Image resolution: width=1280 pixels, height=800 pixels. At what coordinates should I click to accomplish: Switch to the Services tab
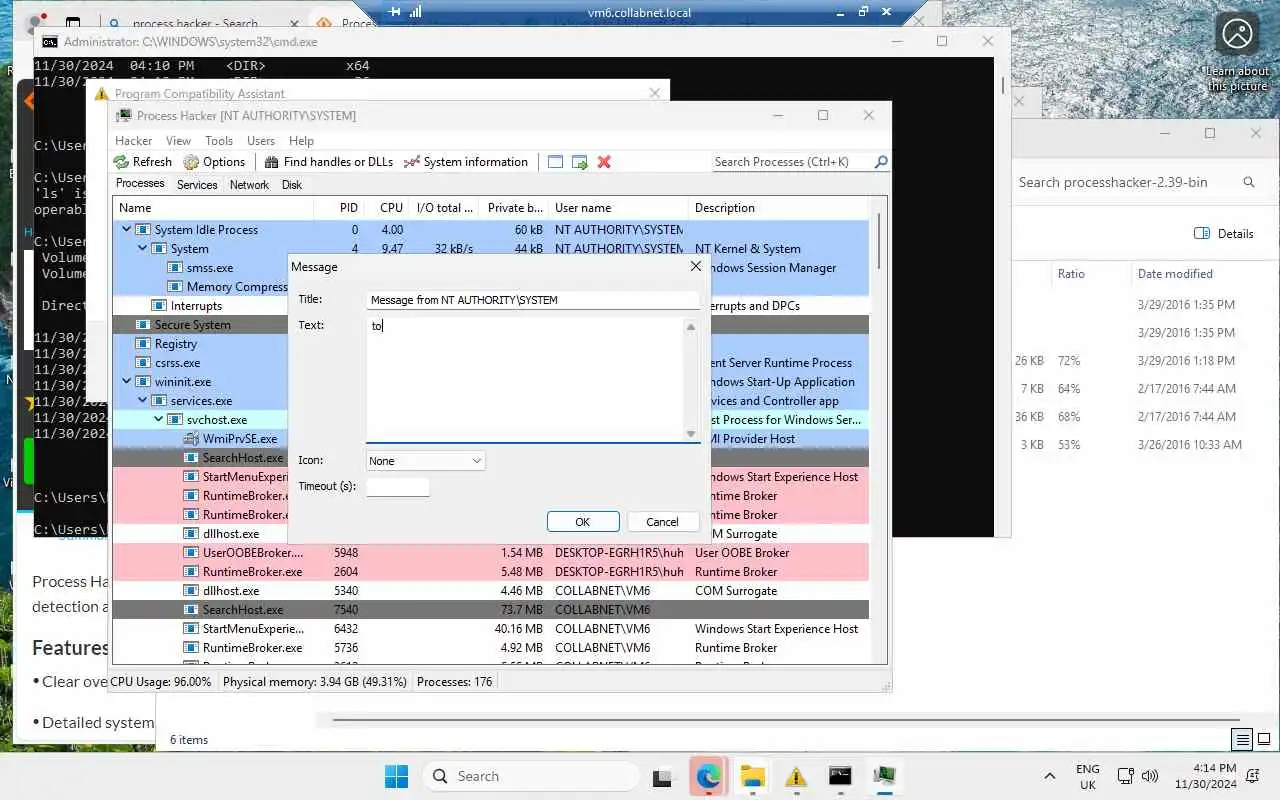(x=197, y=185)
